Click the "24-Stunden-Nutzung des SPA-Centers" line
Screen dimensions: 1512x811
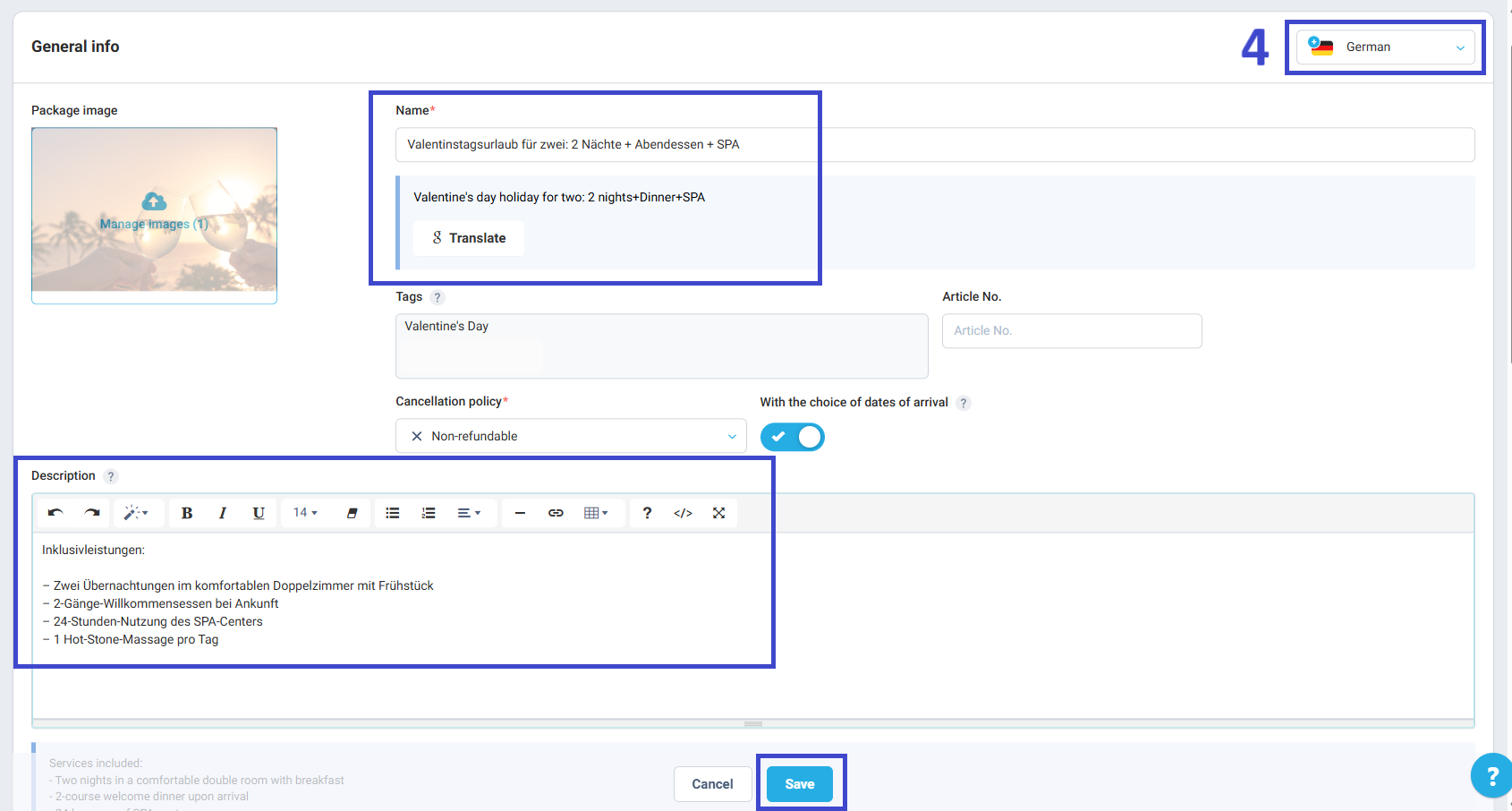click(x=153, y=621)
